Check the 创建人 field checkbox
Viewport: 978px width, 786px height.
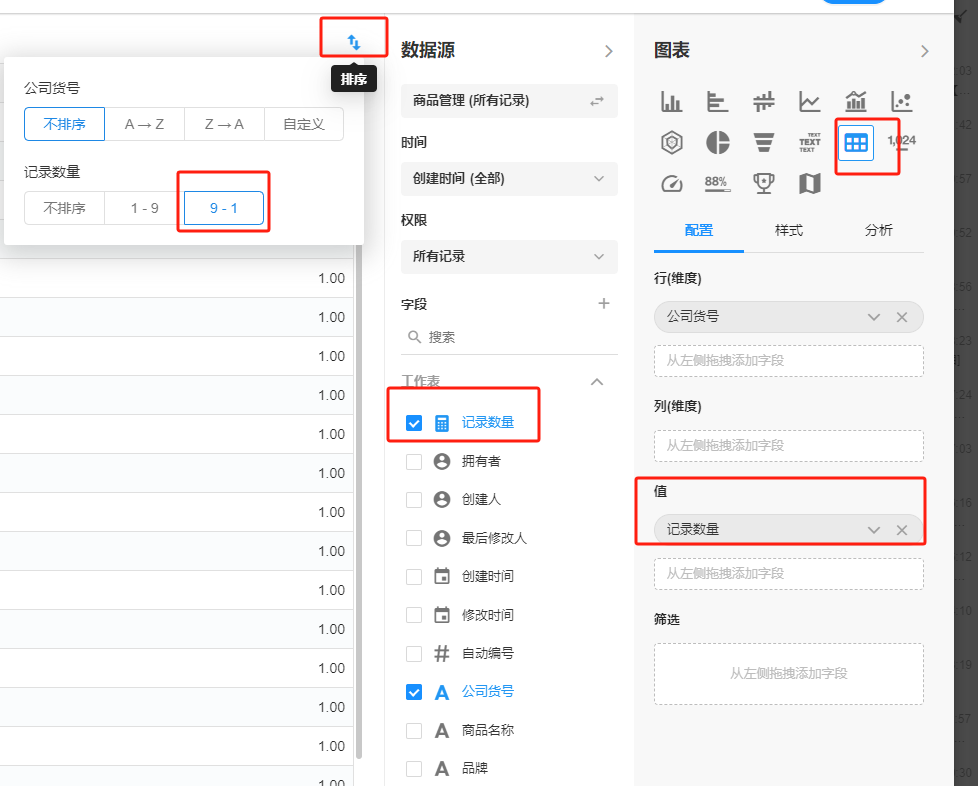pyautogui.click(x=414, y=500)
